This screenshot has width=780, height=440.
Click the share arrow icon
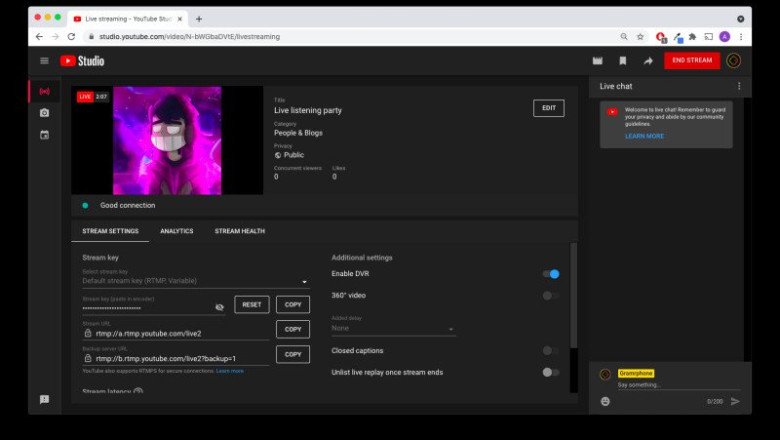point(648,61)
